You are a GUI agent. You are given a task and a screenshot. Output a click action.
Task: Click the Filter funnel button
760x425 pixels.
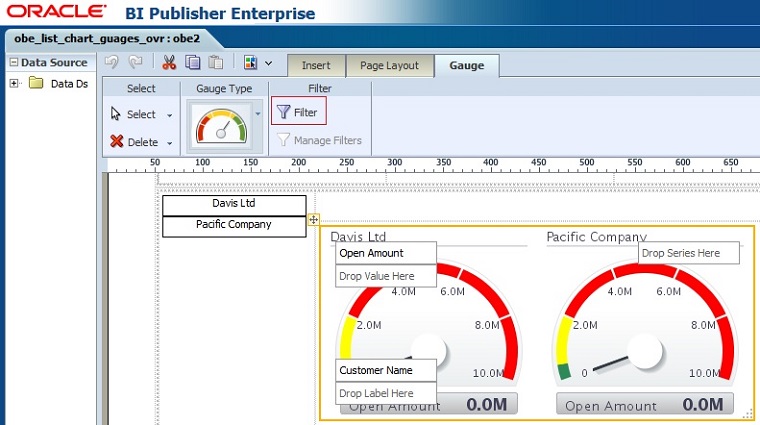[299, 112]
